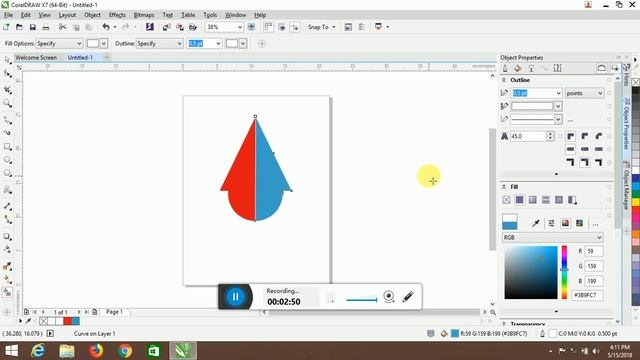
Task: Click the Publish to PDF icon
Action: point(193,27)
